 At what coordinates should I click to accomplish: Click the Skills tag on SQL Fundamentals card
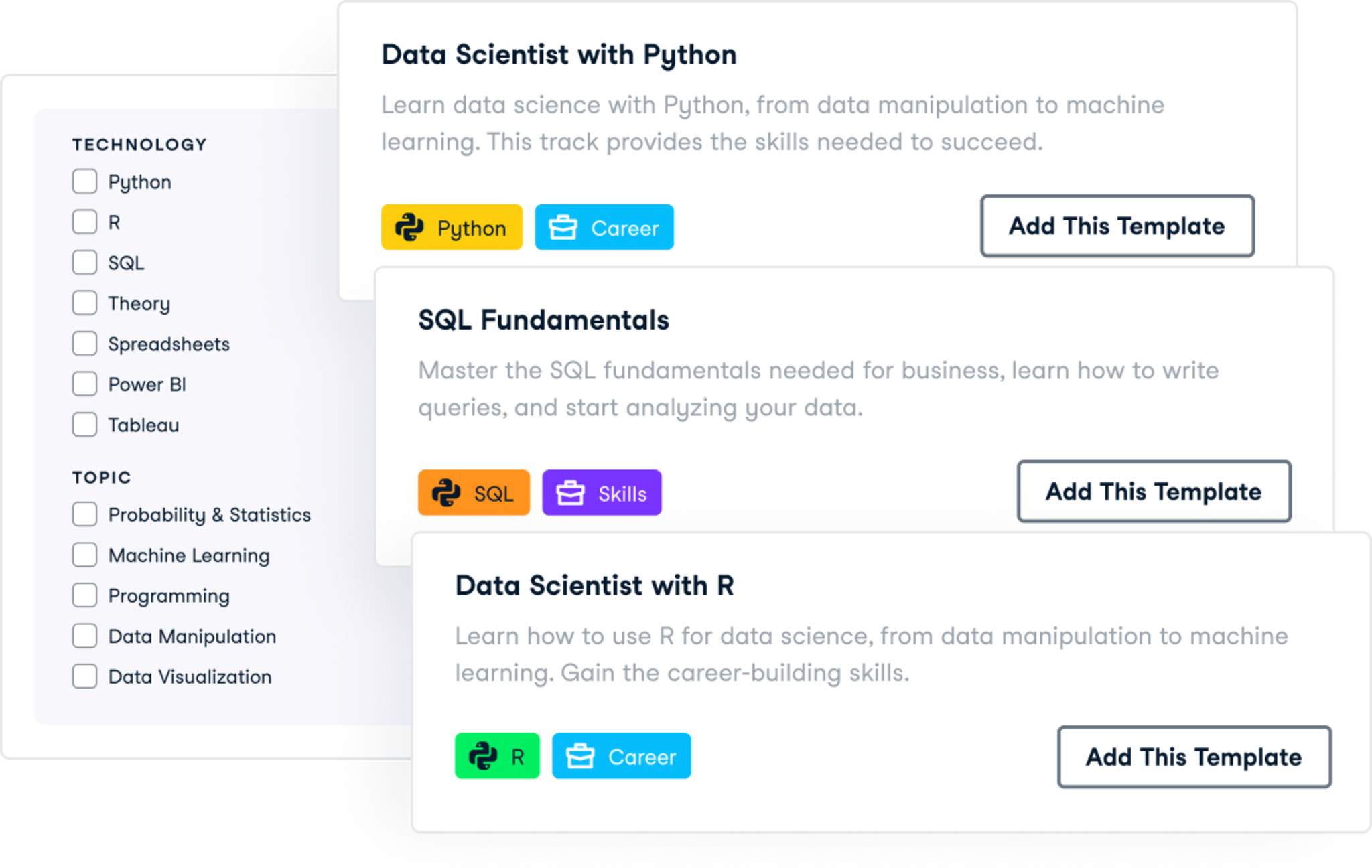[601, 492]
